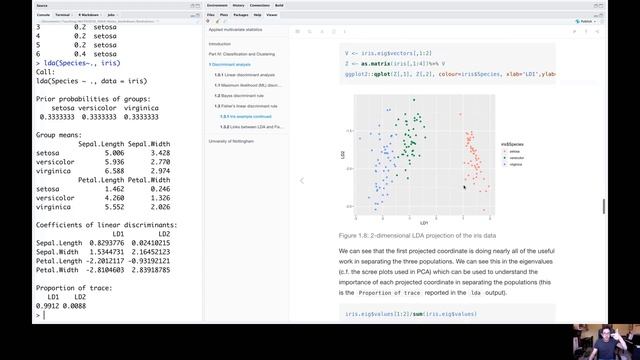
Task: Switch to the Jobs tab
Action: (111, 15)
